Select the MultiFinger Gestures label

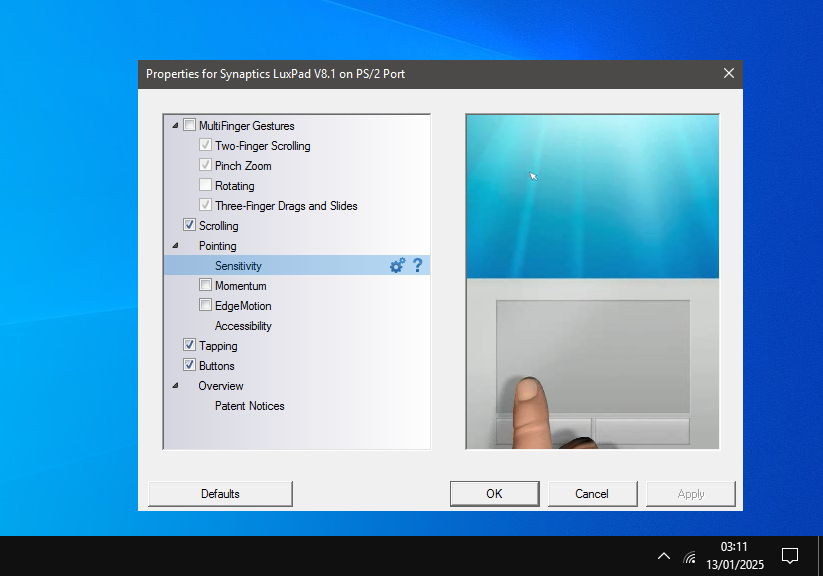click(247, 126)
